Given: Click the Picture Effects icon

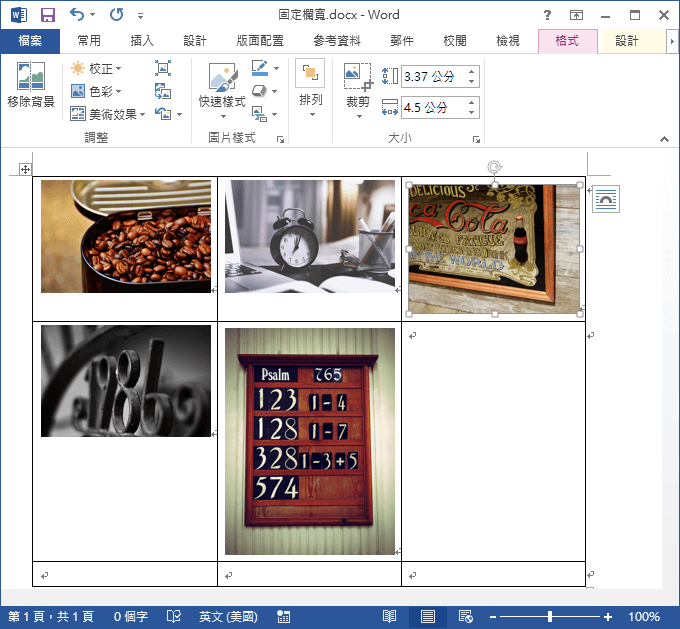Looking at the screenshot, I should click(x=259, y=91).
